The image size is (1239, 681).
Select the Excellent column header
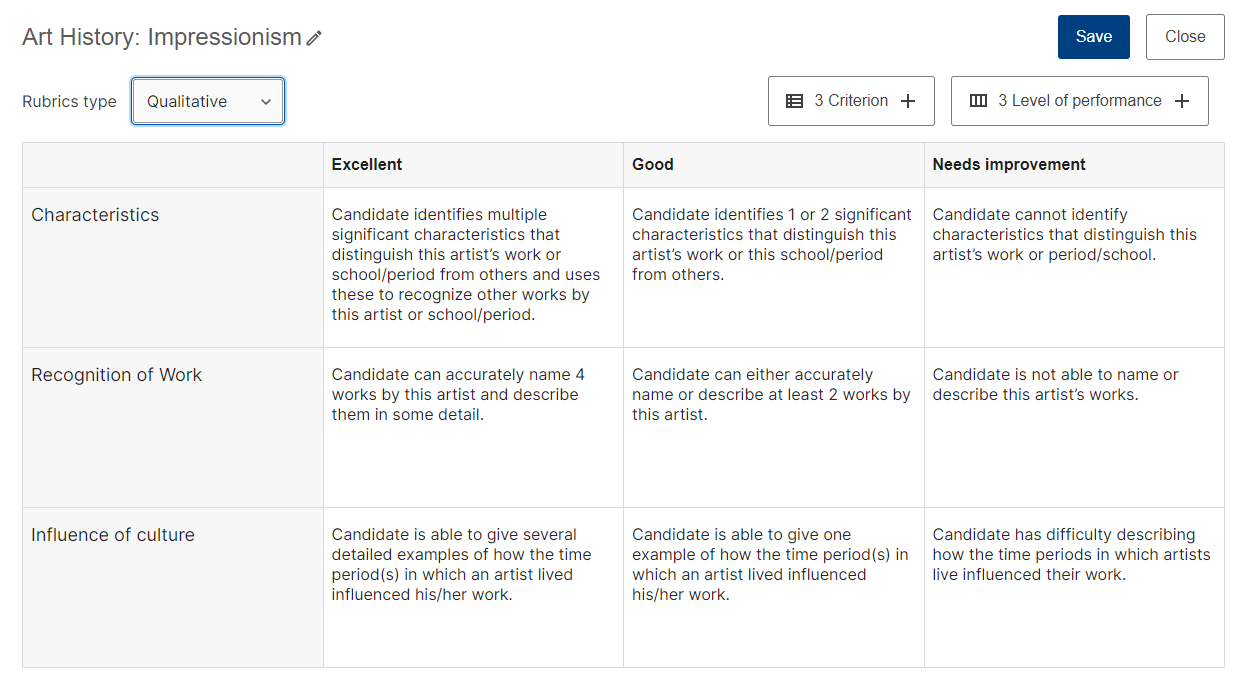pyautogui.click(x=367, y=164)
